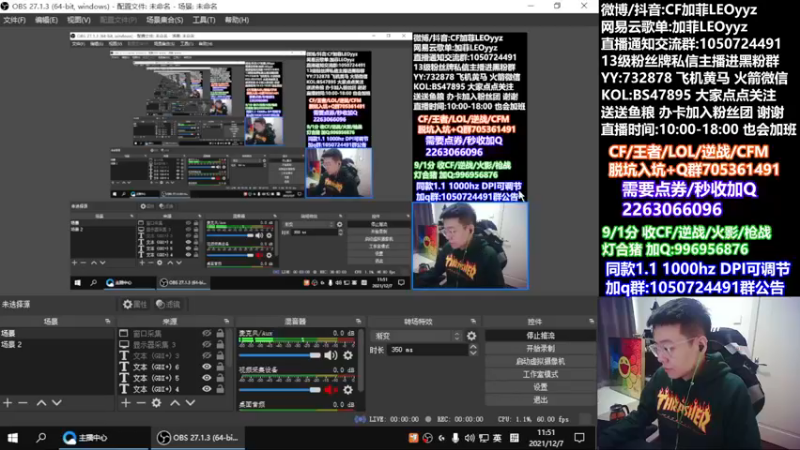The width and height of the screenshot is (800, 450).
Task: Open taskbar search magnifier
Action: tap(41, 438)
